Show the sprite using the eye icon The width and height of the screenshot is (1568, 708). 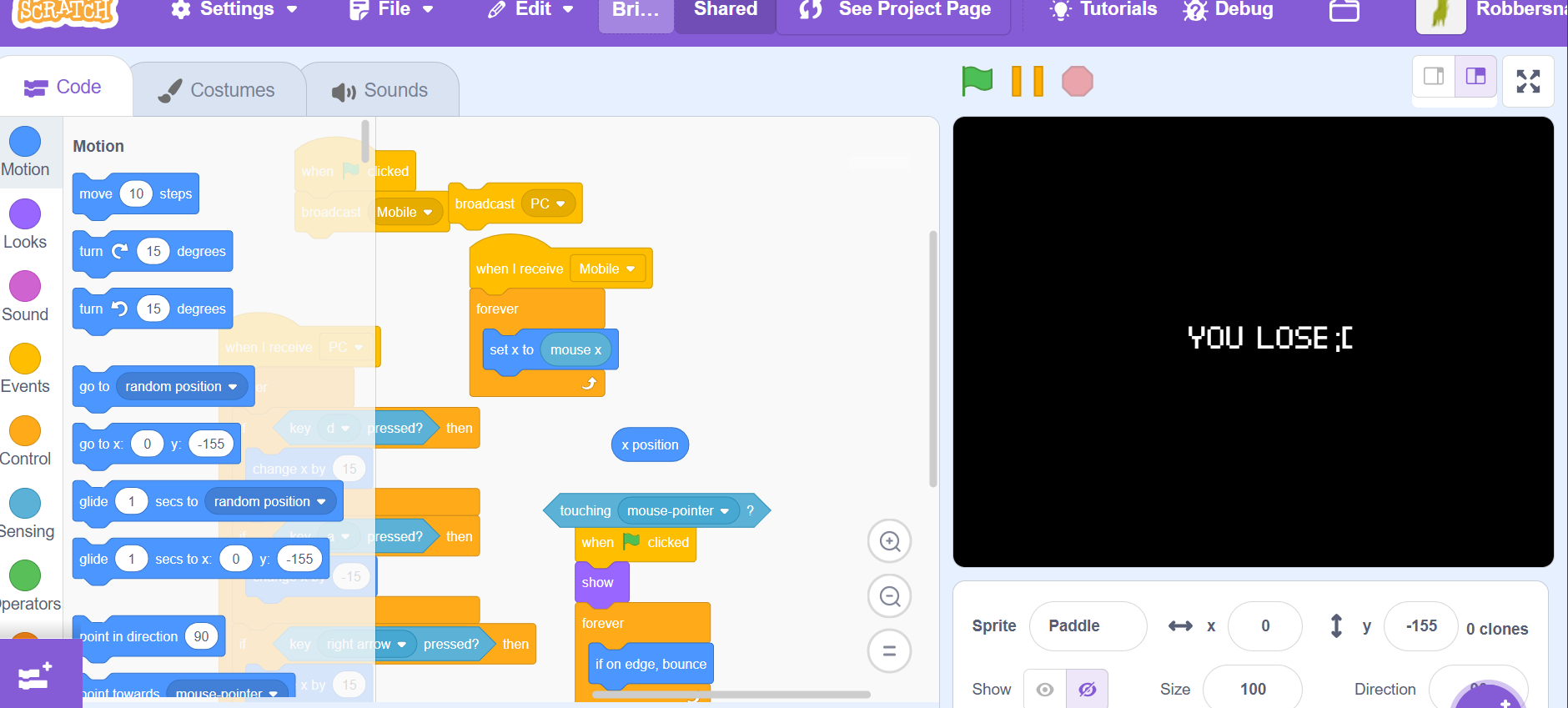1045,689
